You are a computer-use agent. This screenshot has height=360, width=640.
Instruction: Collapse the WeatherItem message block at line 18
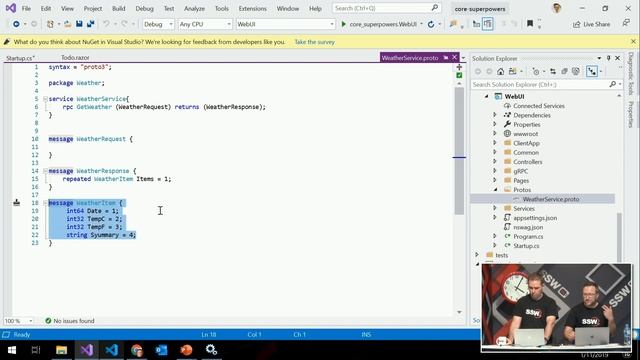pos(45,202)
